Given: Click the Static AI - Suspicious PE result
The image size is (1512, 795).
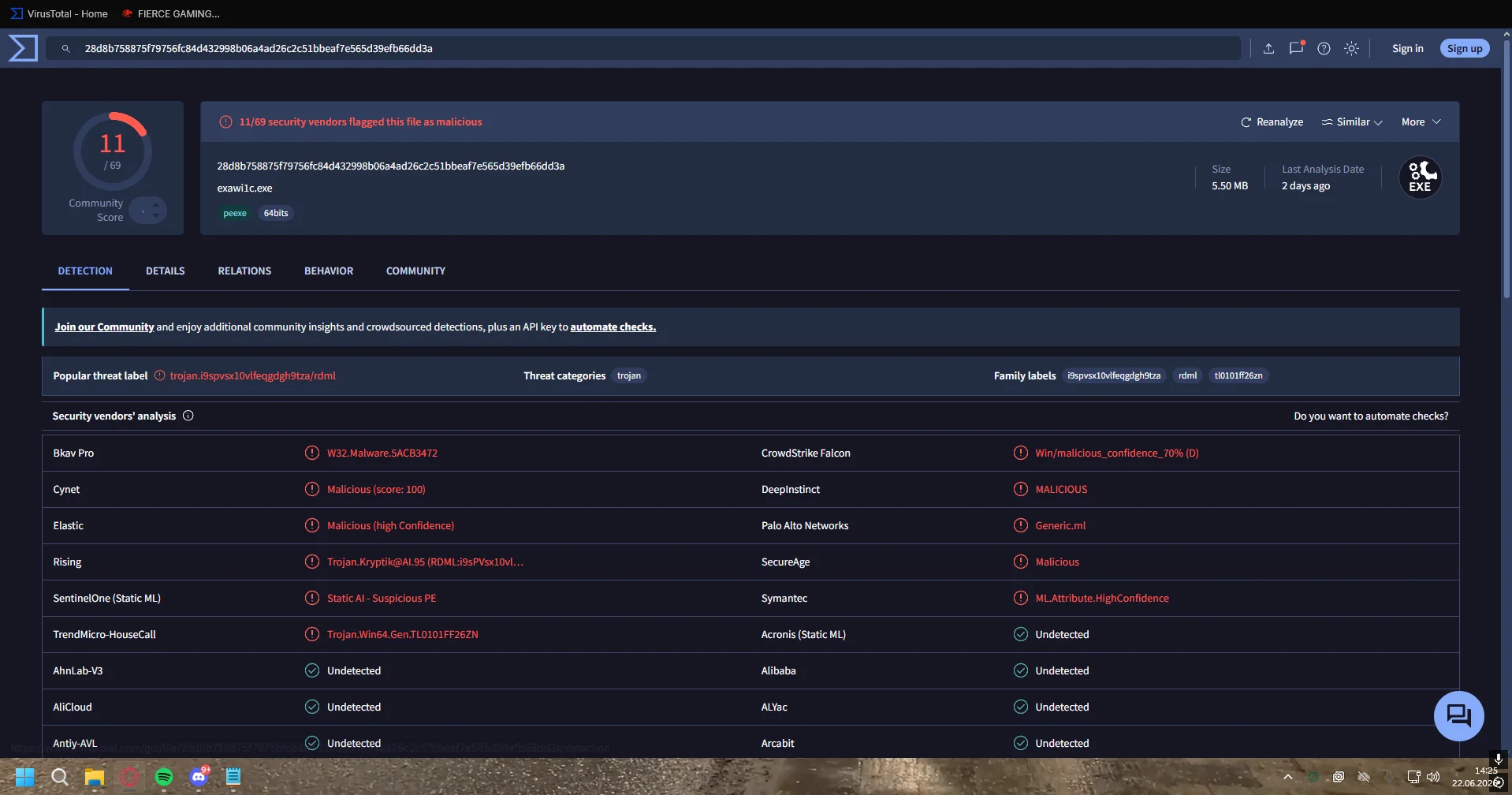Looking at the screenshot, I should (x=382, y=598).
